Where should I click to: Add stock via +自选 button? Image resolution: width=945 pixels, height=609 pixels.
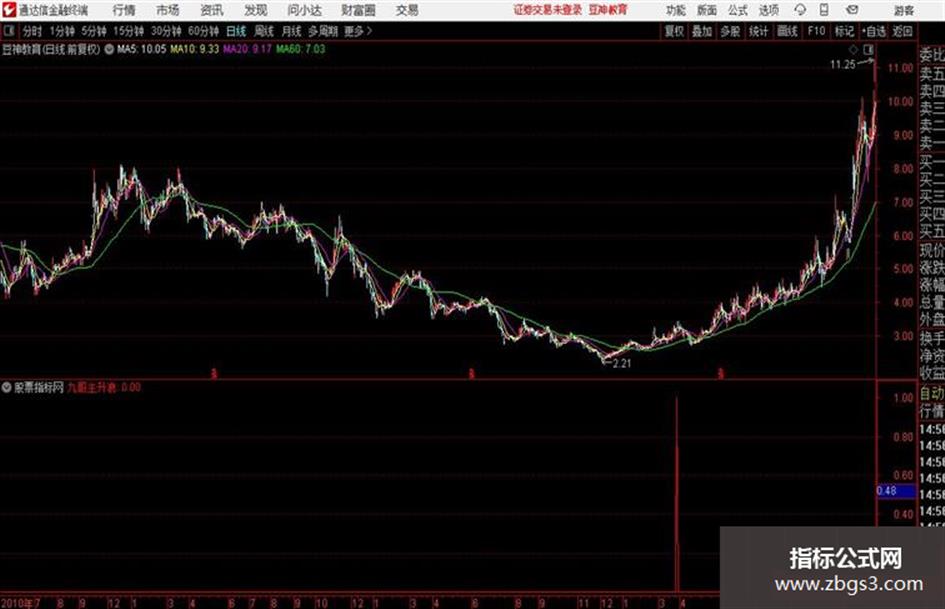pos(874,31)
